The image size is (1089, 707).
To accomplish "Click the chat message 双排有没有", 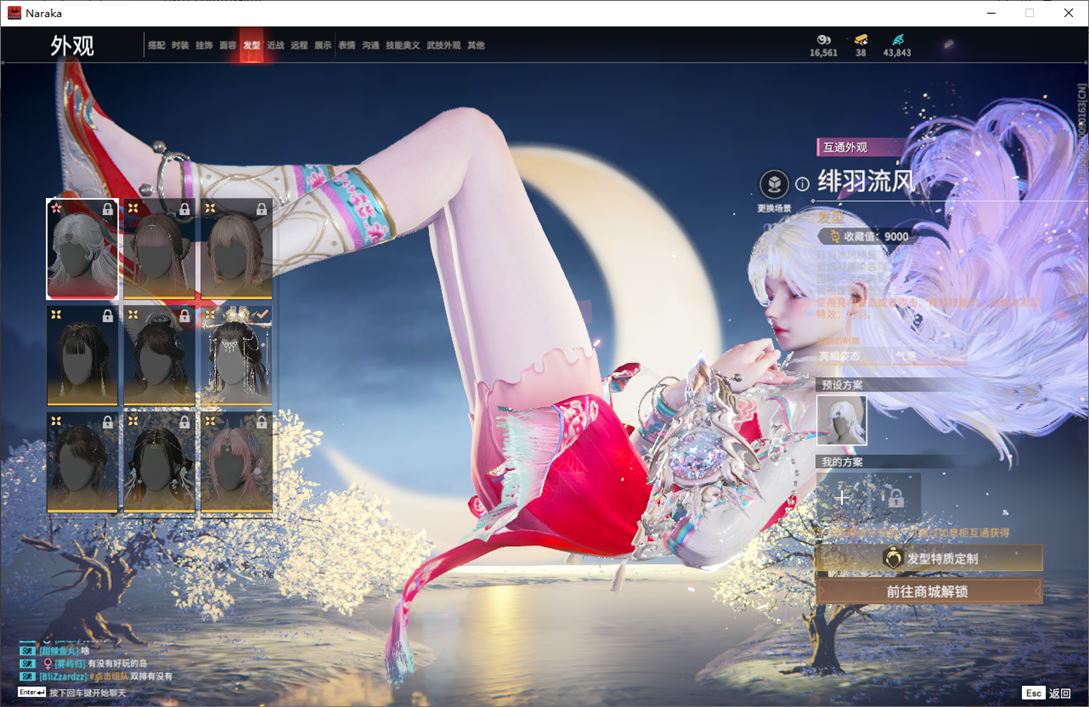I will point(151,676).
